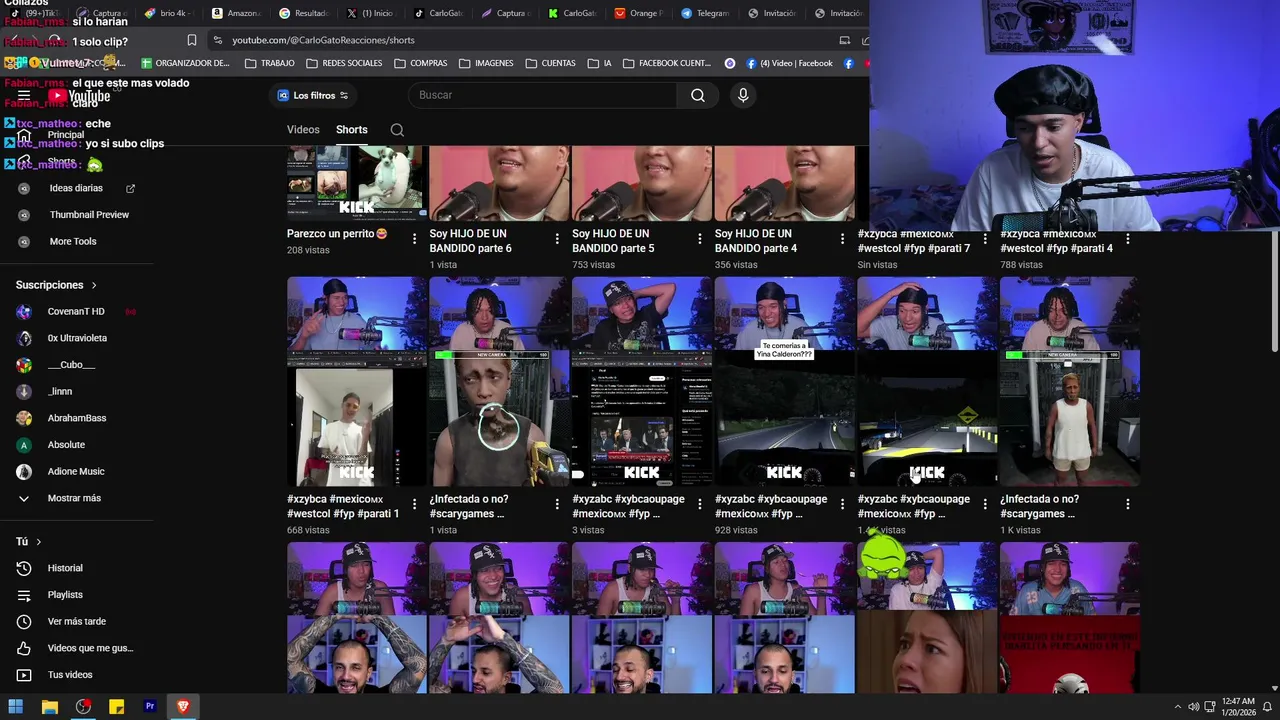The height and width of the screenshot is (720, 1280).
Task: Open the channel search magnifier beside Shorts tab
Action: tap(397, 130)
